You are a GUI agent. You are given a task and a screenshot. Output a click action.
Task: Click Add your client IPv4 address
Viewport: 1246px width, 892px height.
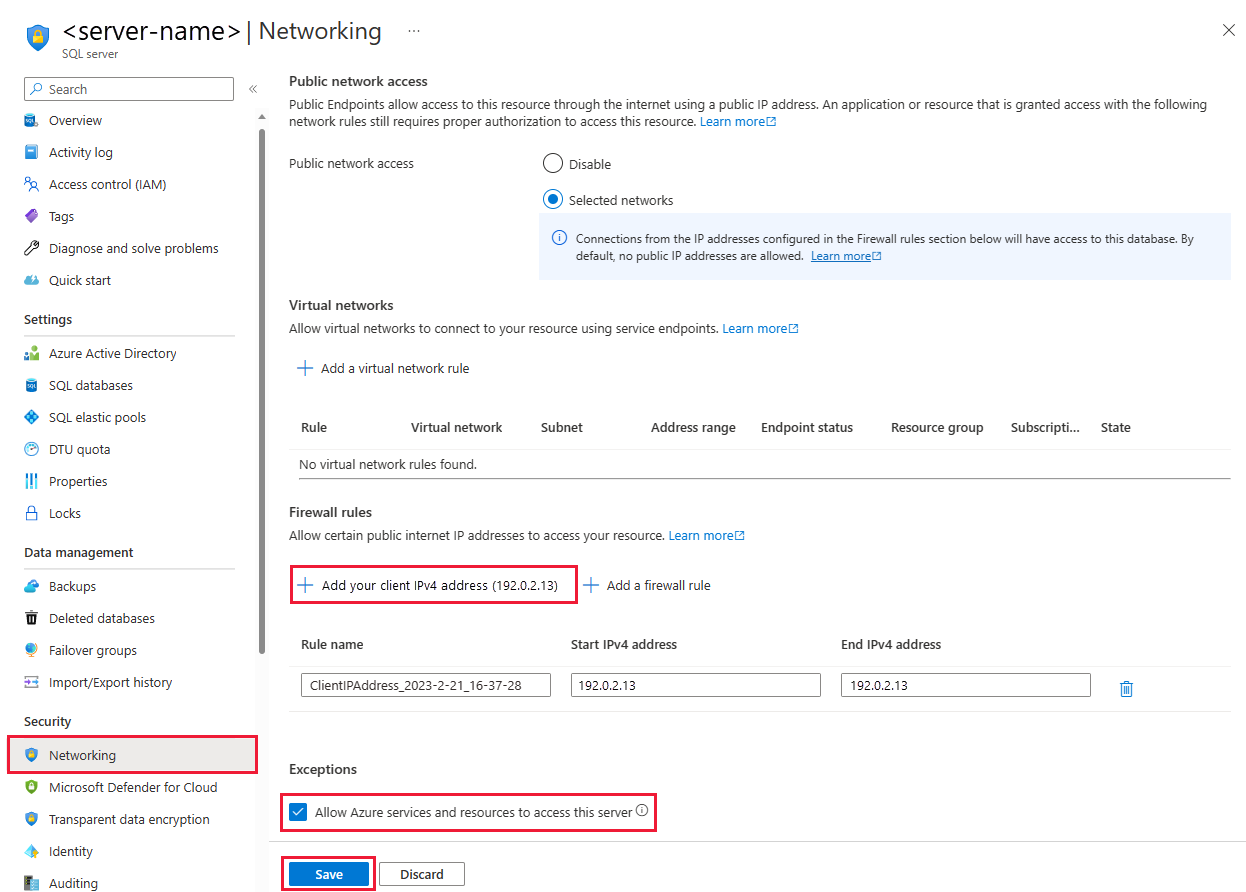point(428,585)
